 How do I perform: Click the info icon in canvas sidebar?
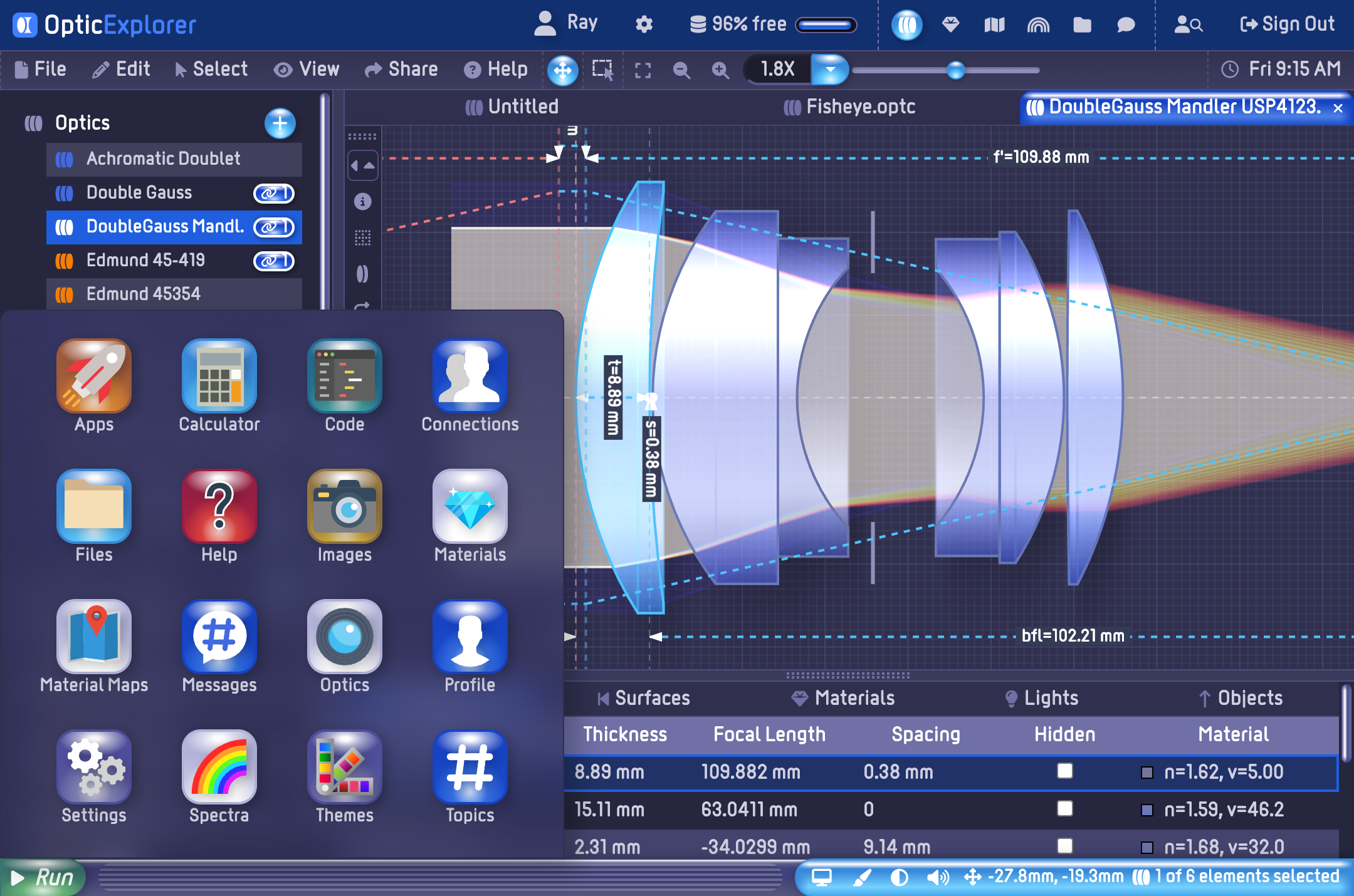pos(362,202)
